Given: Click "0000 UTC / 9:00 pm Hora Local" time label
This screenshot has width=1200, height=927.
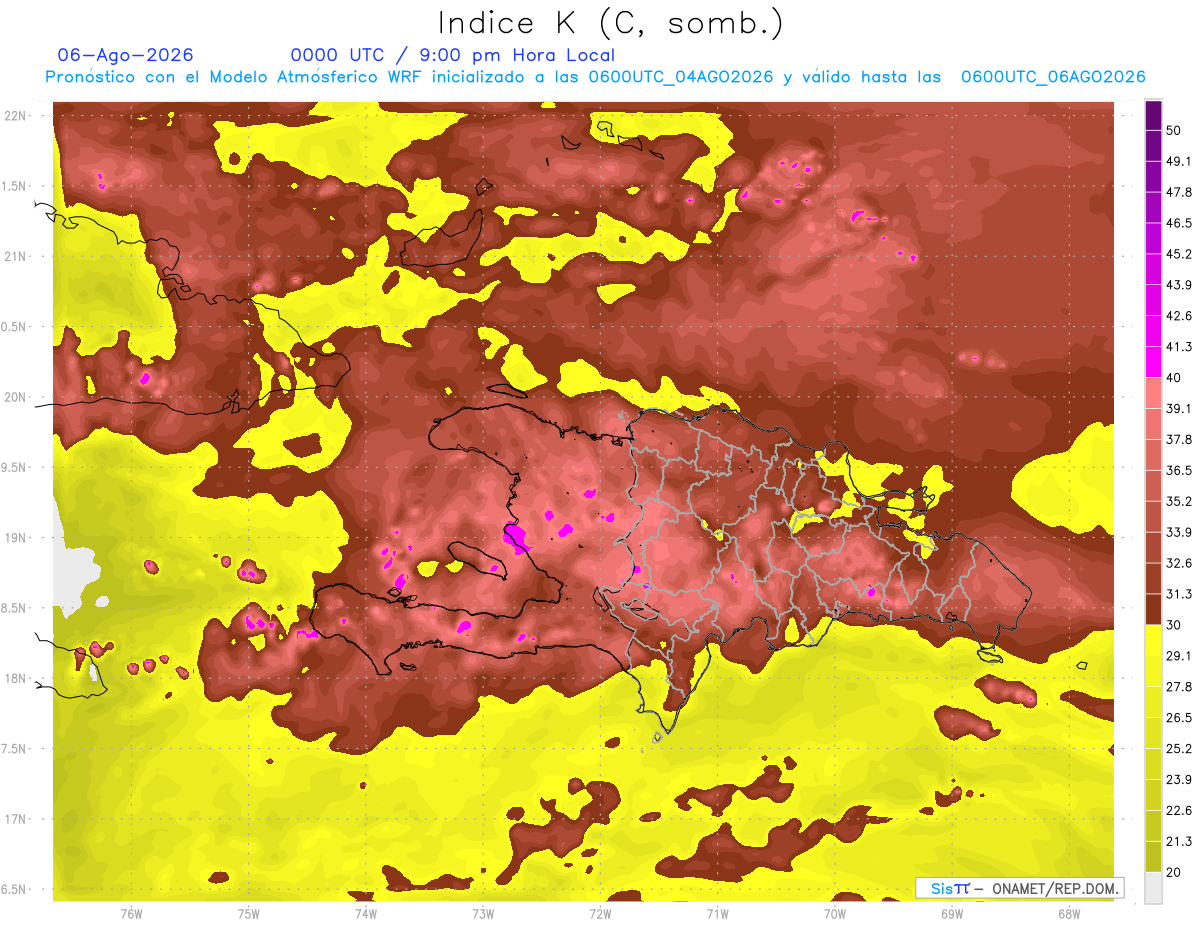Looking at the screenshot, I should click(452, 55).
